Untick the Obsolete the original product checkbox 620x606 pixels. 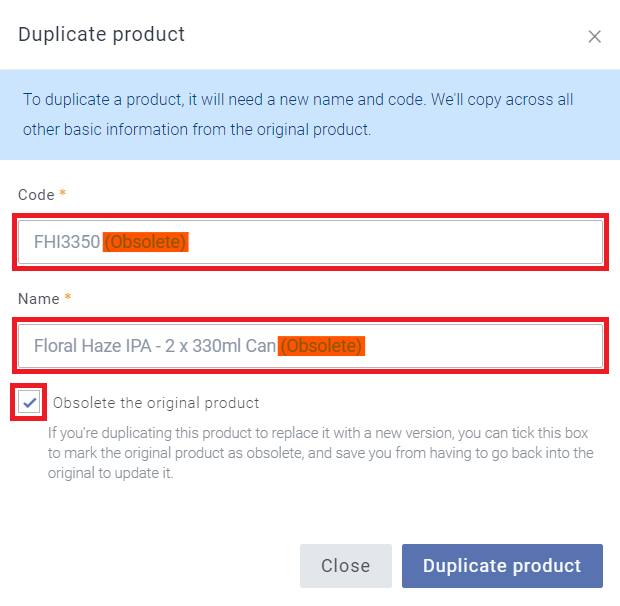pyautogui.click(x=30, y=403)
